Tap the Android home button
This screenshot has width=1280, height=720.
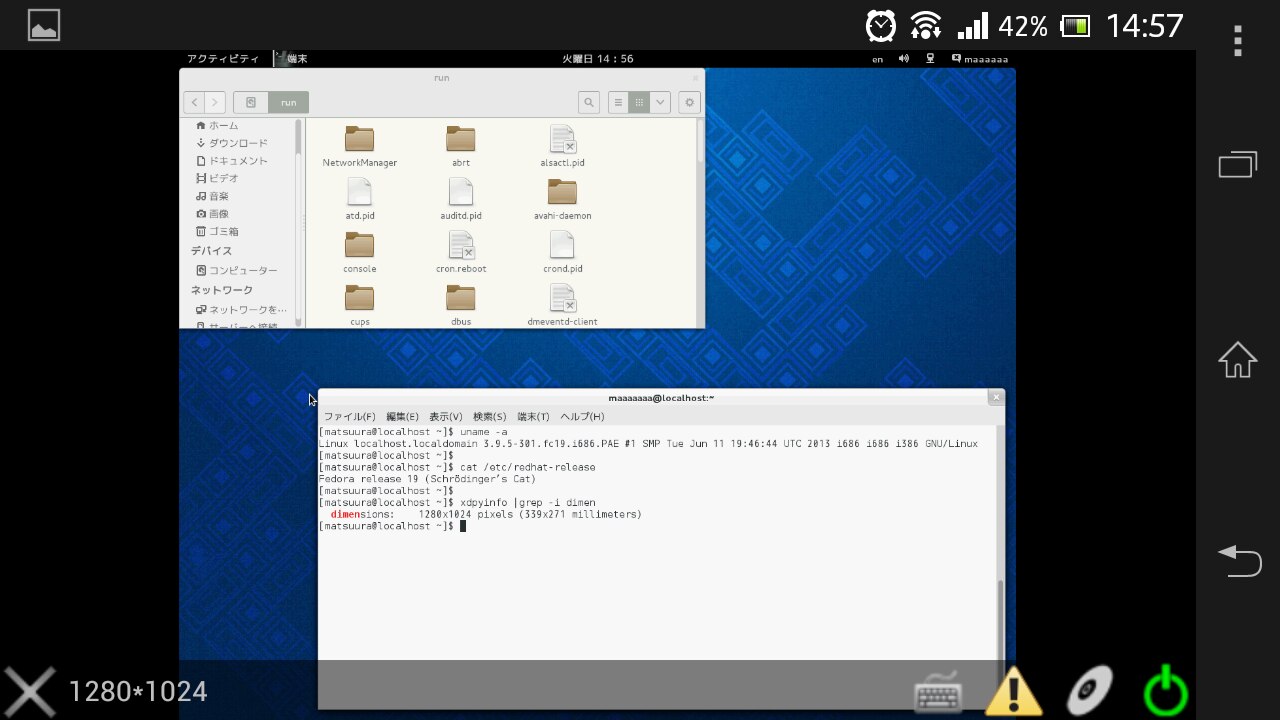[x=1237, y=360]
